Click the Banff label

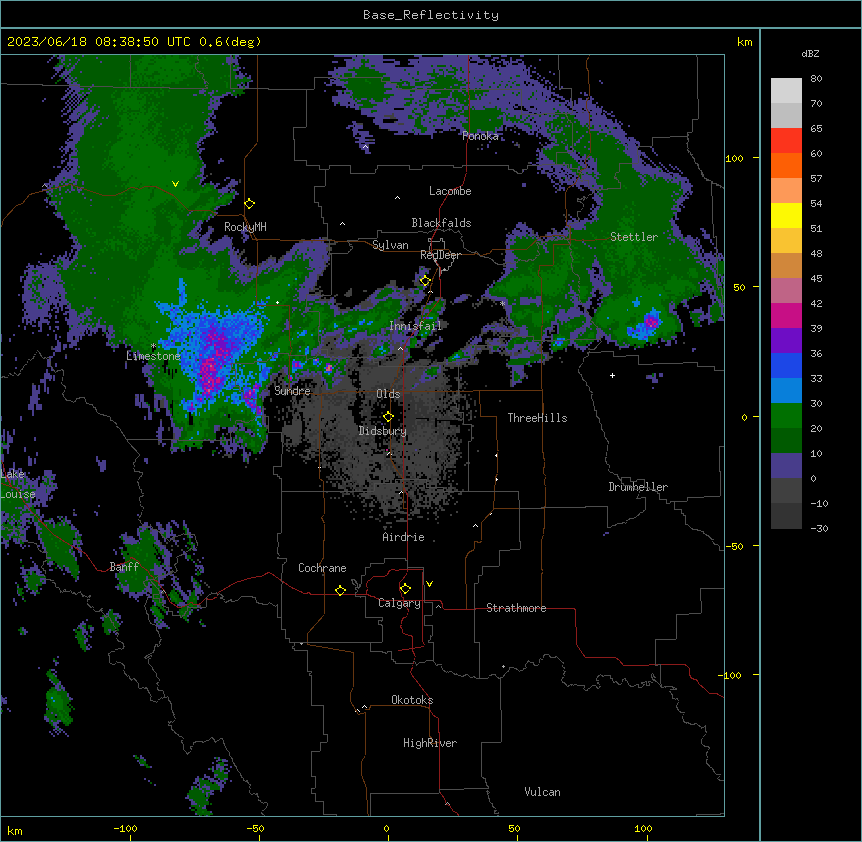point(124,567)
